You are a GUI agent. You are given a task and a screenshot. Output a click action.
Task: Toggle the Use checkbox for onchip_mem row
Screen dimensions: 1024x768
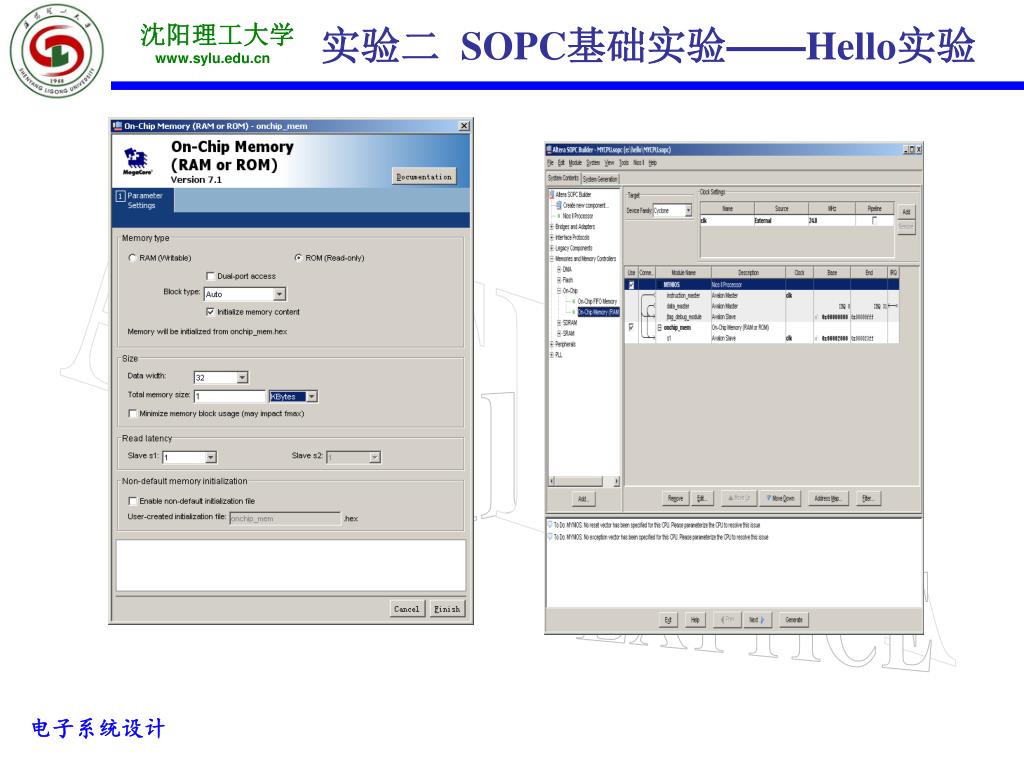pyautogui.click(x=631, y=327)
